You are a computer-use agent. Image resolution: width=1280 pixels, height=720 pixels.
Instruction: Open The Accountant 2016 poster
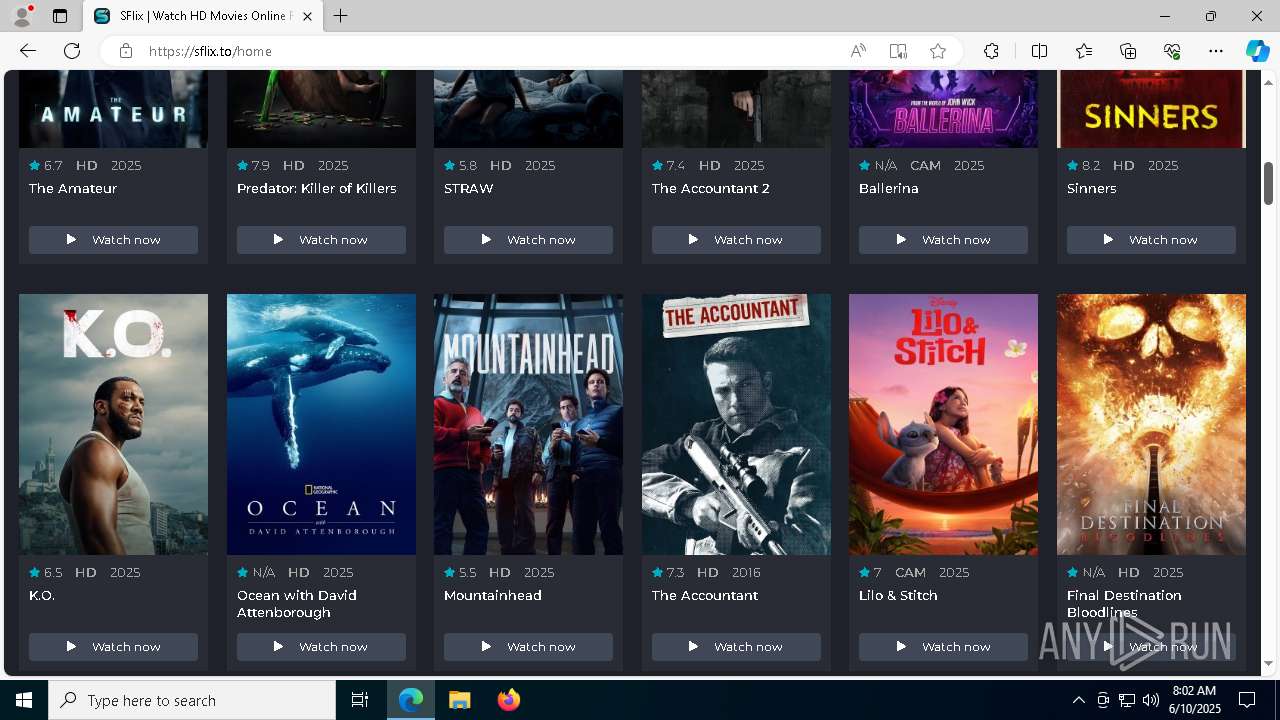[x=736, y=424]
